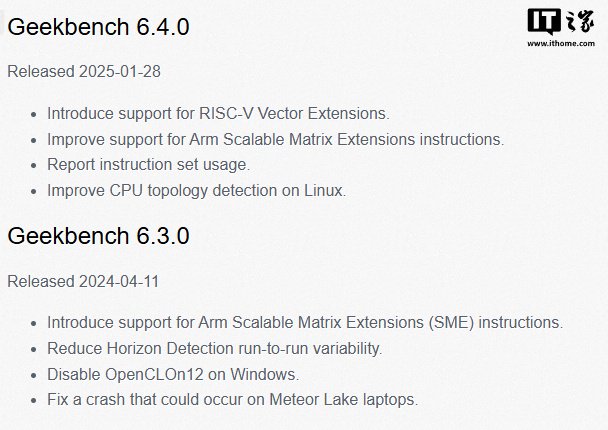Click the www.ithome.com URL text

[560, 45]
